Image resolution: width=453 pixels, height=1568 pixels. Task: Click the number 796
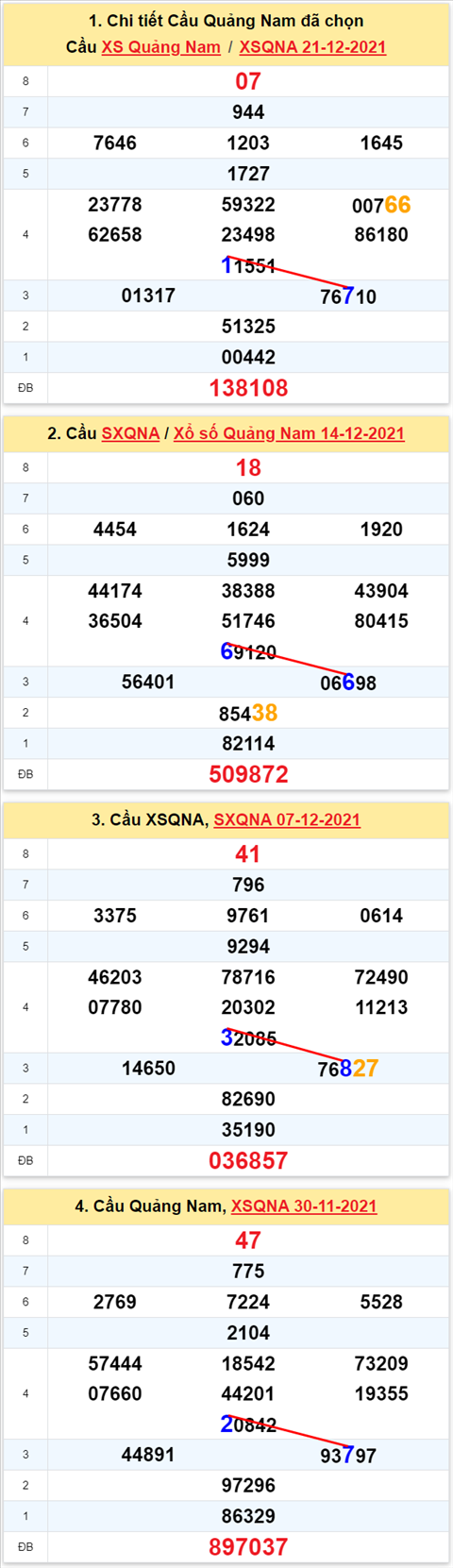[x=248, y=885]
